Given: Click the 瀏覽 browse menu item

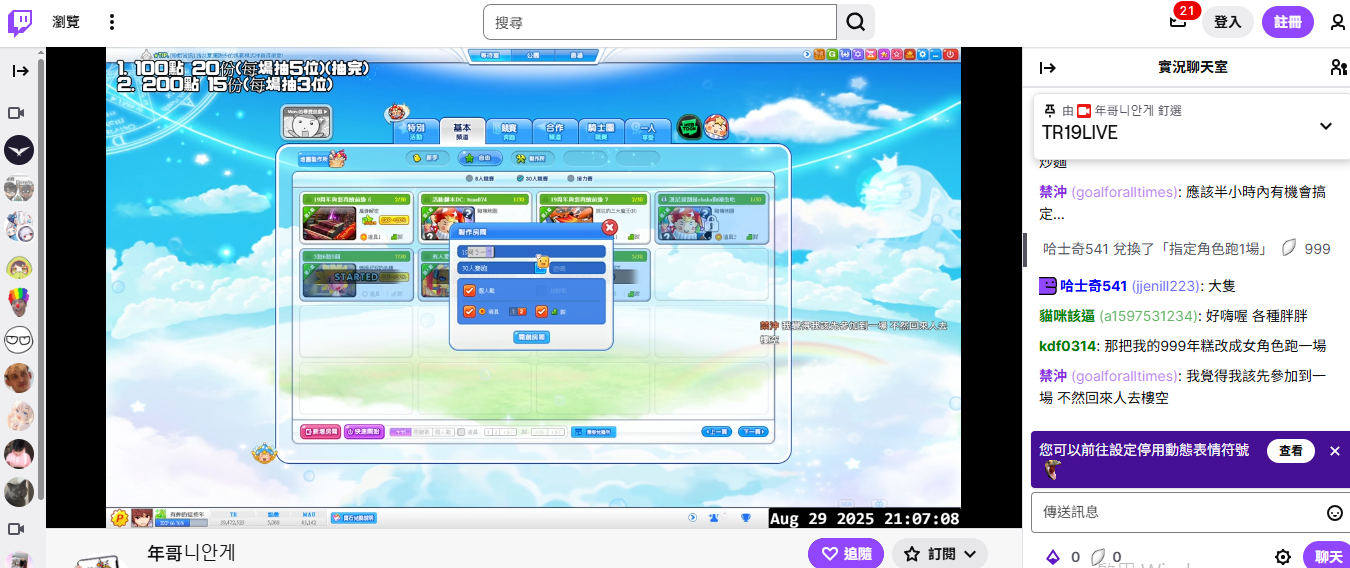Looking at the screenshot, I should tap(66, 22).
